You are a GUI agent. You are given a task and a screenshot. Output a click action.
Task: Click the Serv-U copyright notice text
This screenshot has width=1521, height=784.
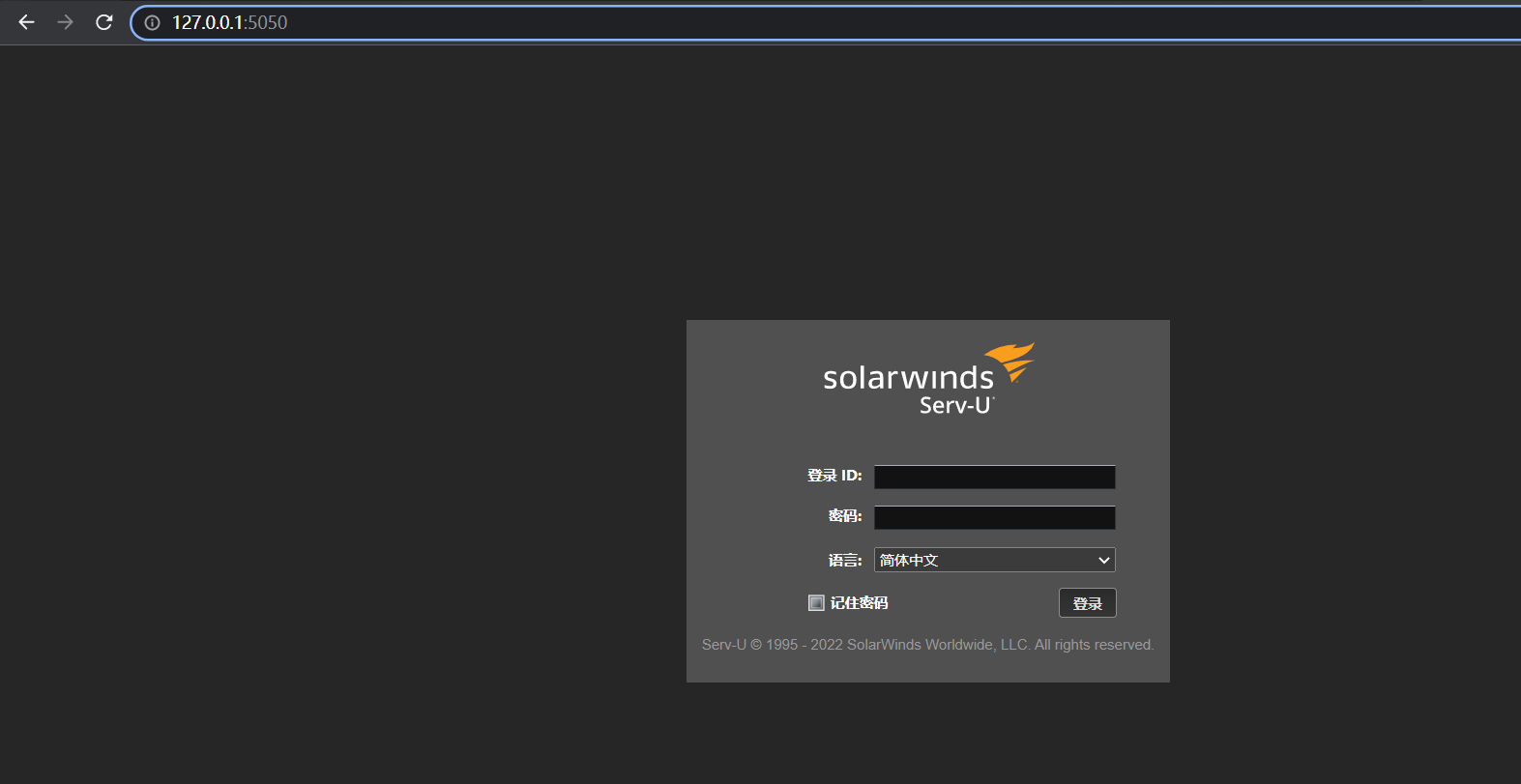928,645
